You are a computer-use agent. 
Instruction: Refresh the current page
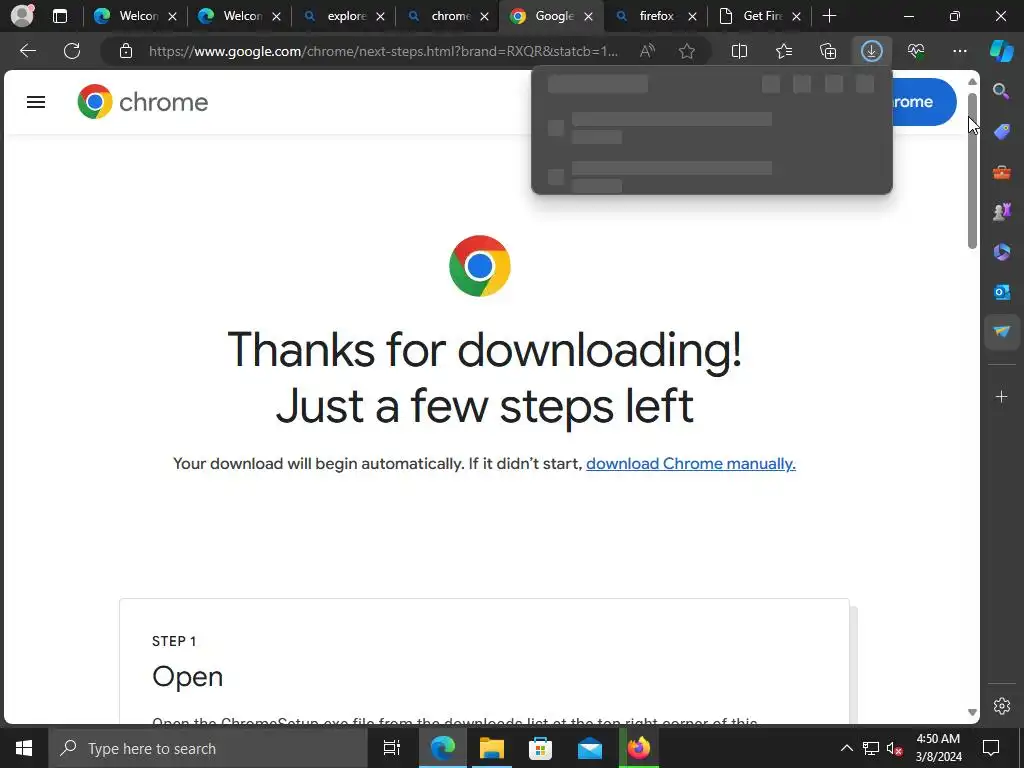point(72,51)
